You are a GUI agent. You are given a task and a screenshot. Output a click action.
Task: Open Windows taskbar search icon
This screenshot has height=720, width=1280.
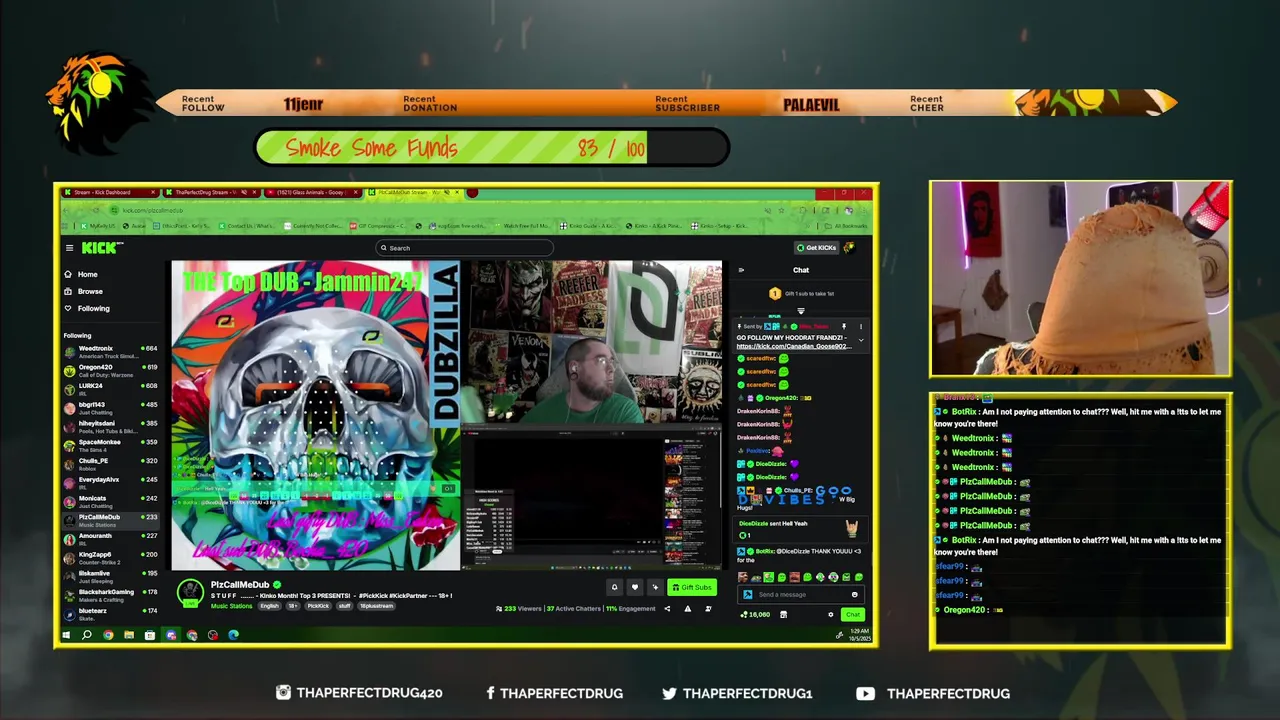tap(87, 635)
